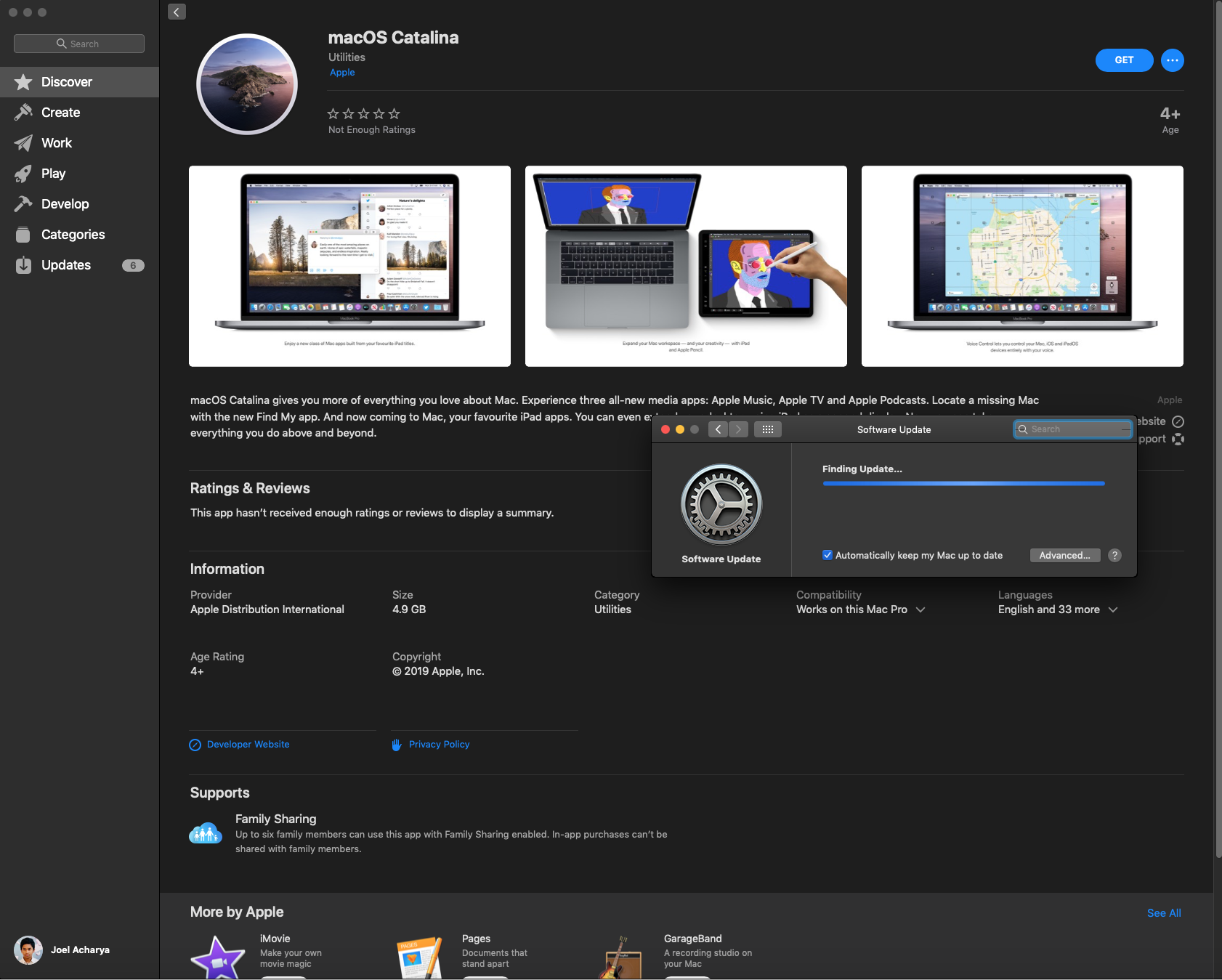Click the Works on this Mac Pro text
The height and width of the screenshot is (980, 1222).
[851, 610]
